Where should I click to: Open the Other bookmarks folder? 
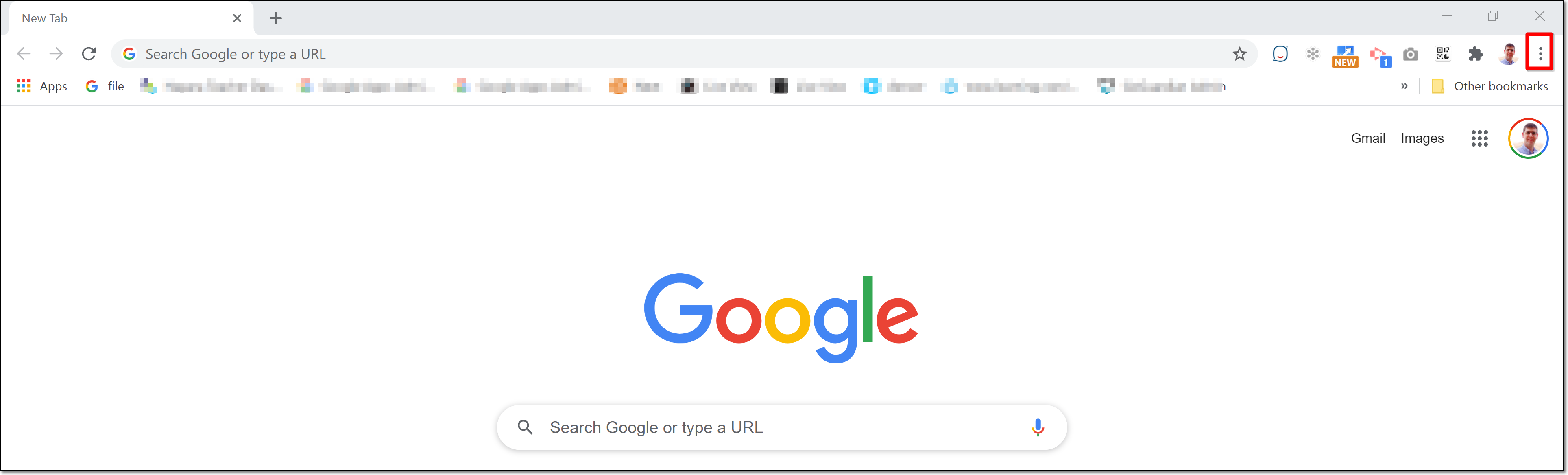tap(1489, 86)
